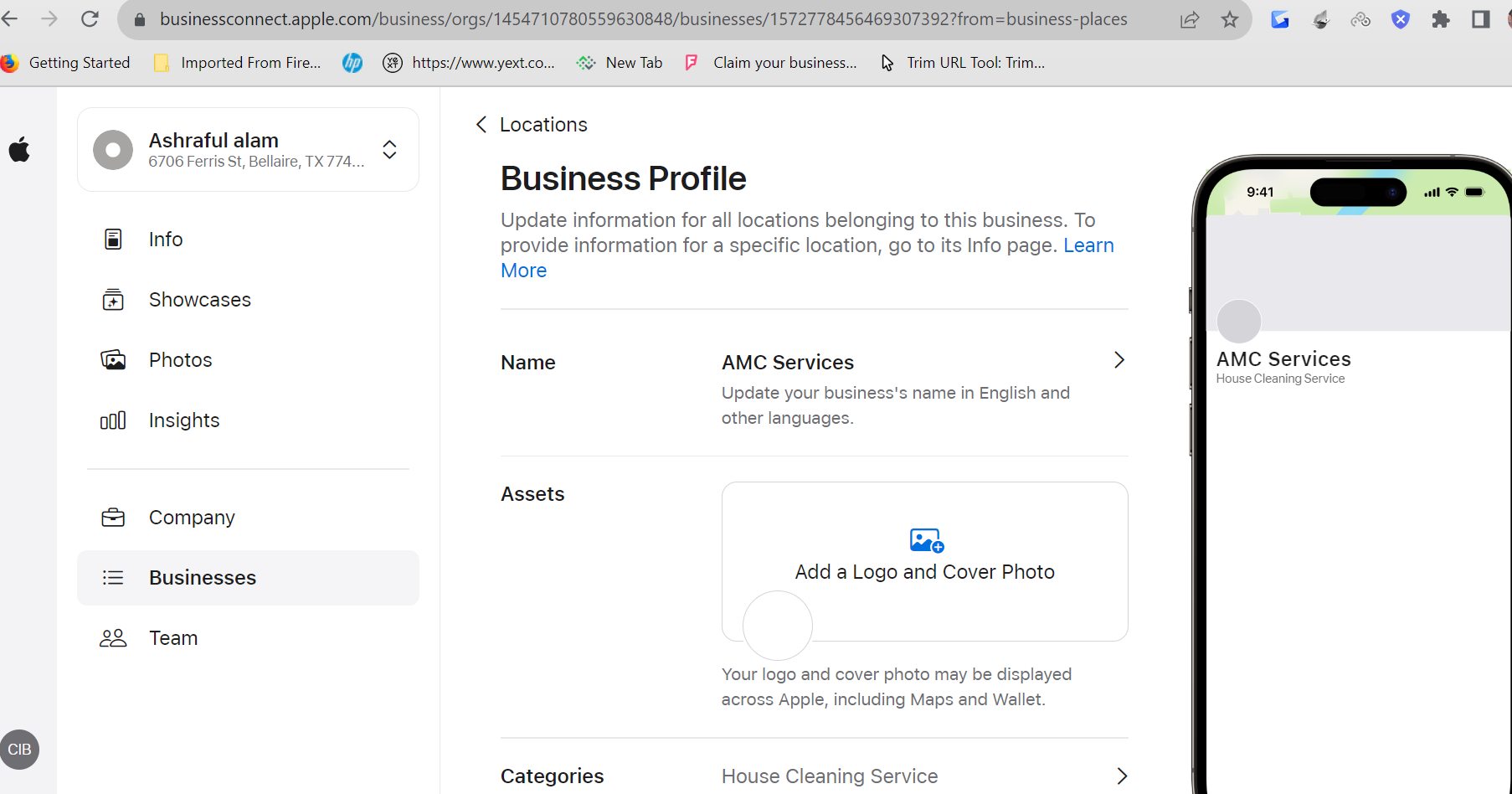1512x794 pixels.
Task: Open the HP bookmark icon
Action: tap(352, 63)
